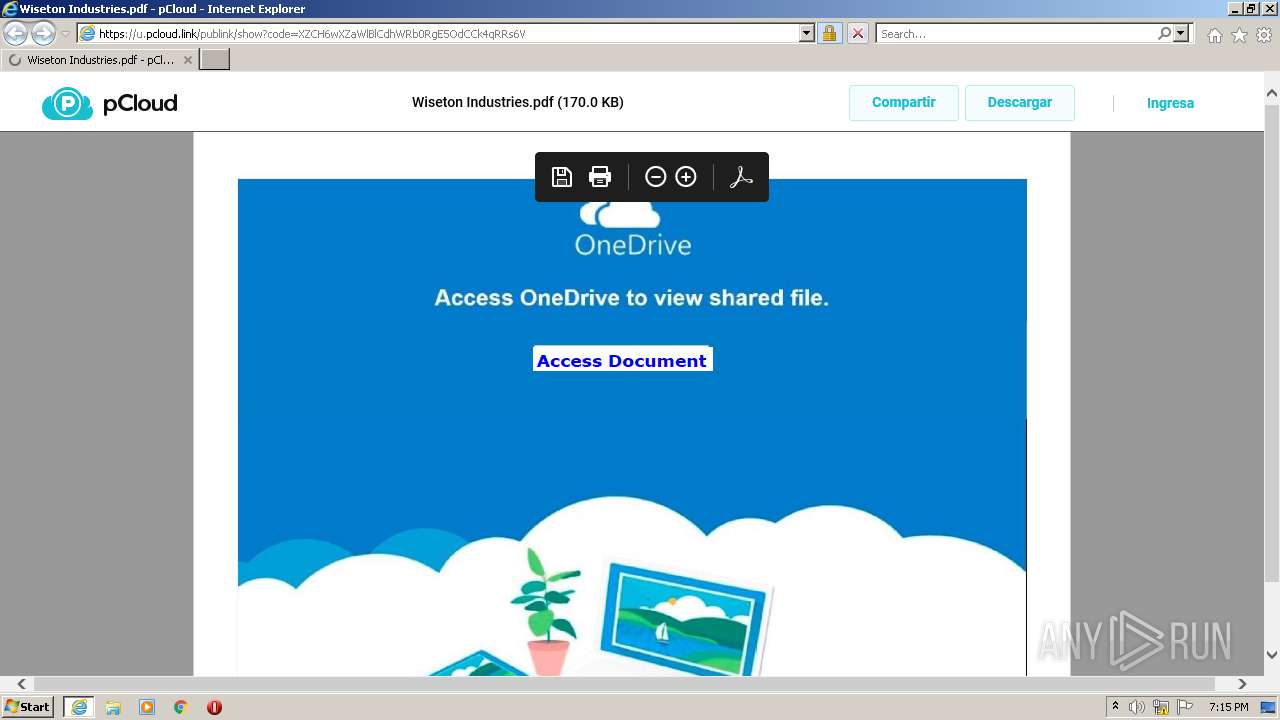Screen dimensions: 1280x720
Task: Click the address bar URL field
Action: pos(446,33)
